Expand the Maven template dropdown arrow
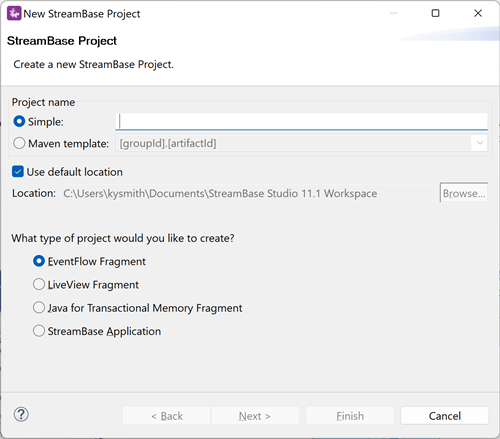The width and height of the screenshot is (500, 439). (x=480, y=143)
